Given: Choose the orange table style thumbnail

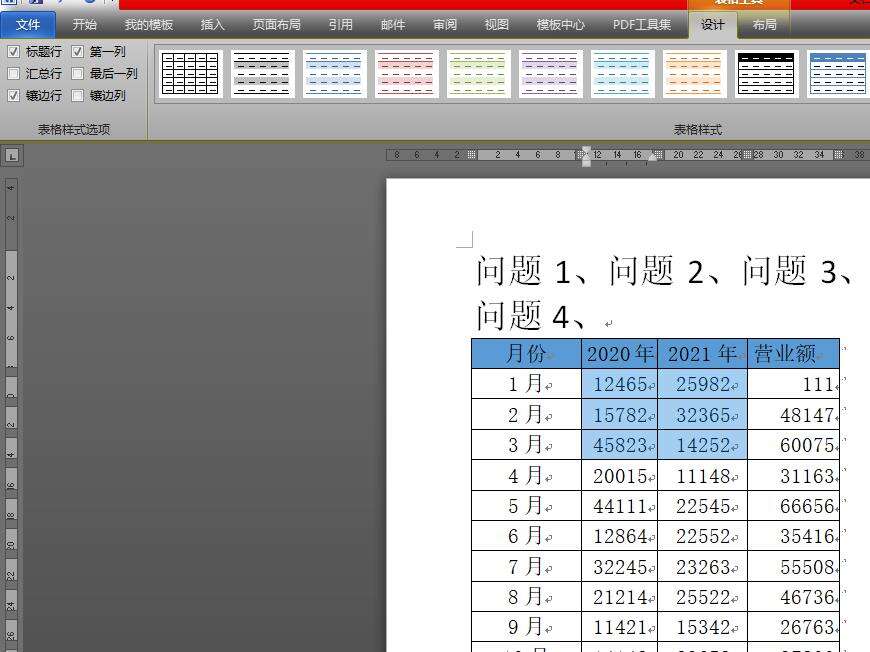Looking at the screenshot, I should [694, 74].
